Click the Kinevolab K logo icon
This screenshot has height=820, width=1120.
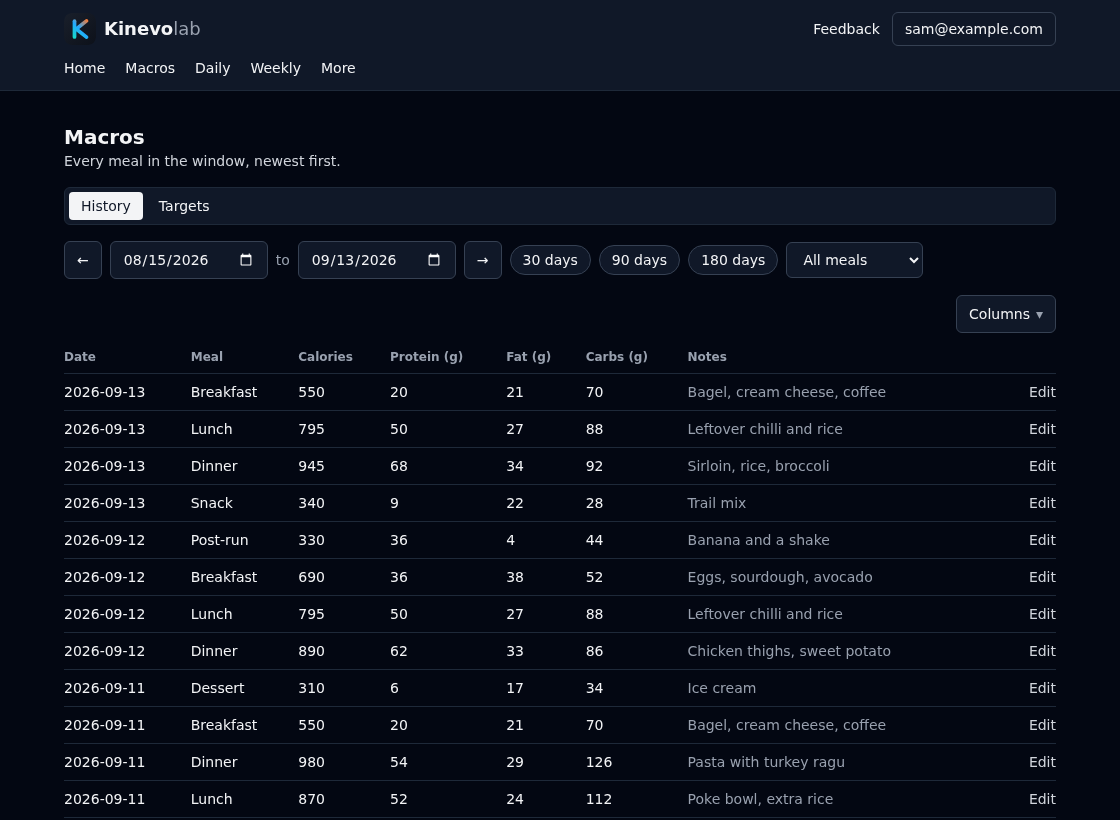click(80, 29)
